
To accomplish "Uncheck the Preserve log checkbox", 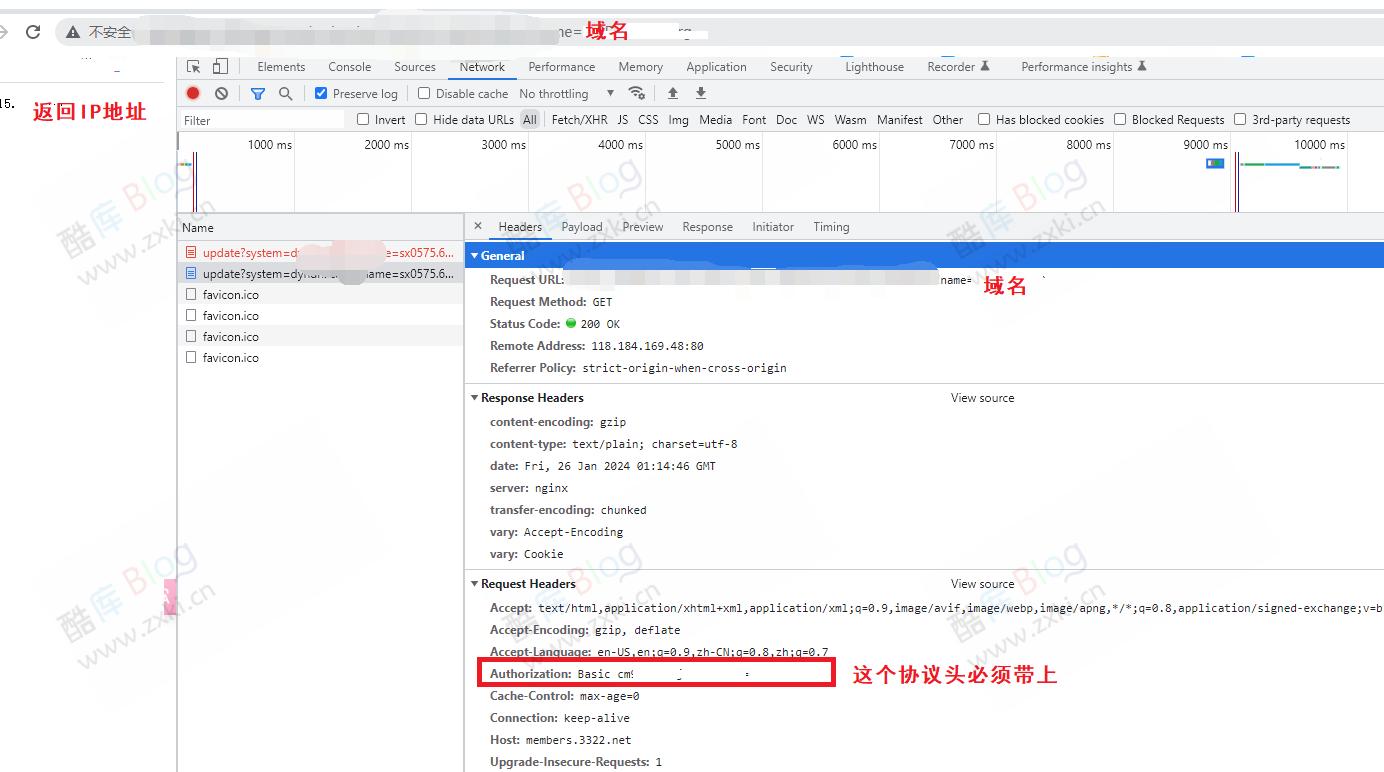I will pos(321,93).
